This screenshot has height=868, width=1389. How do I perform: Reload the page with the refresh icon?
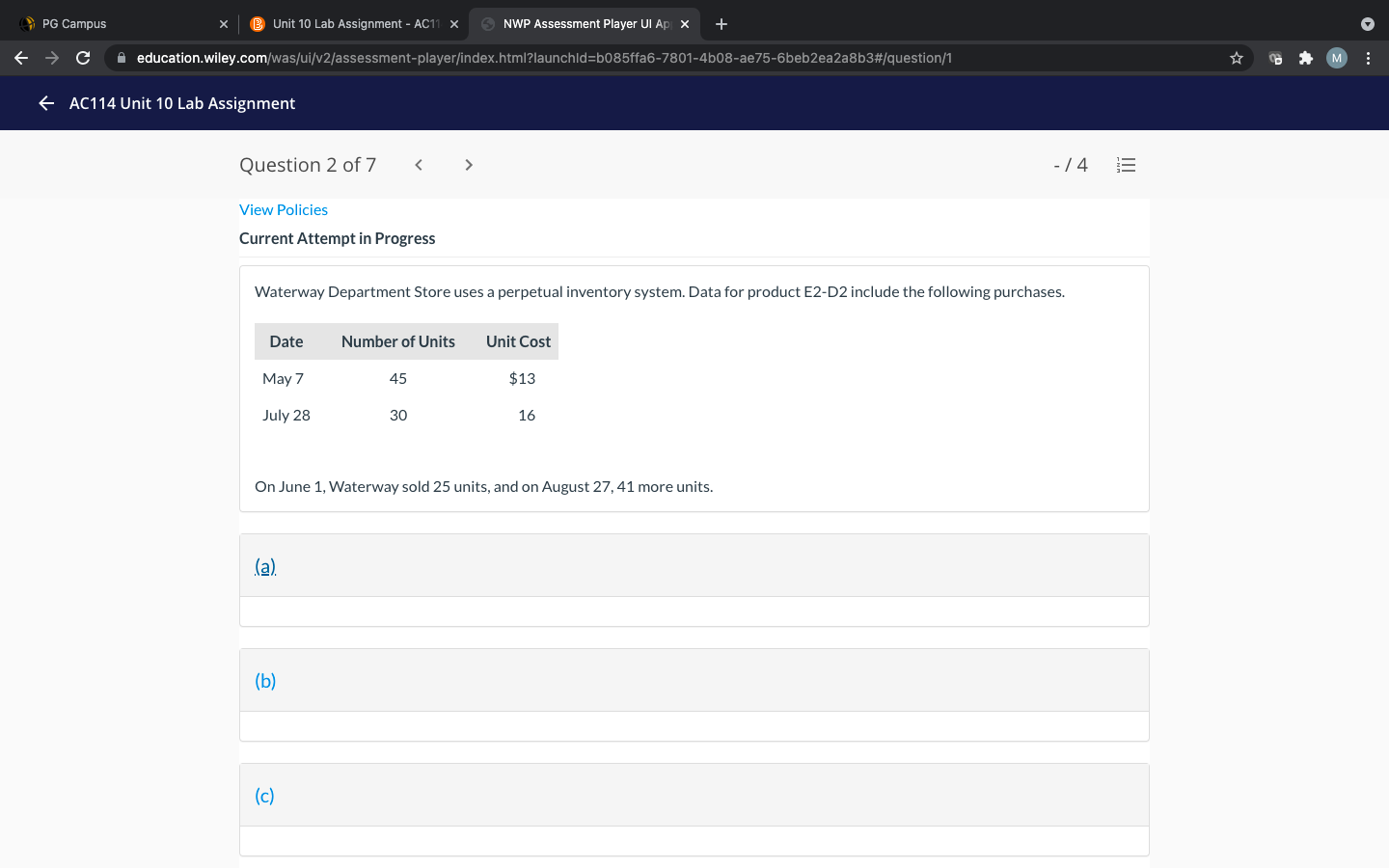click(x=83, y=58)
